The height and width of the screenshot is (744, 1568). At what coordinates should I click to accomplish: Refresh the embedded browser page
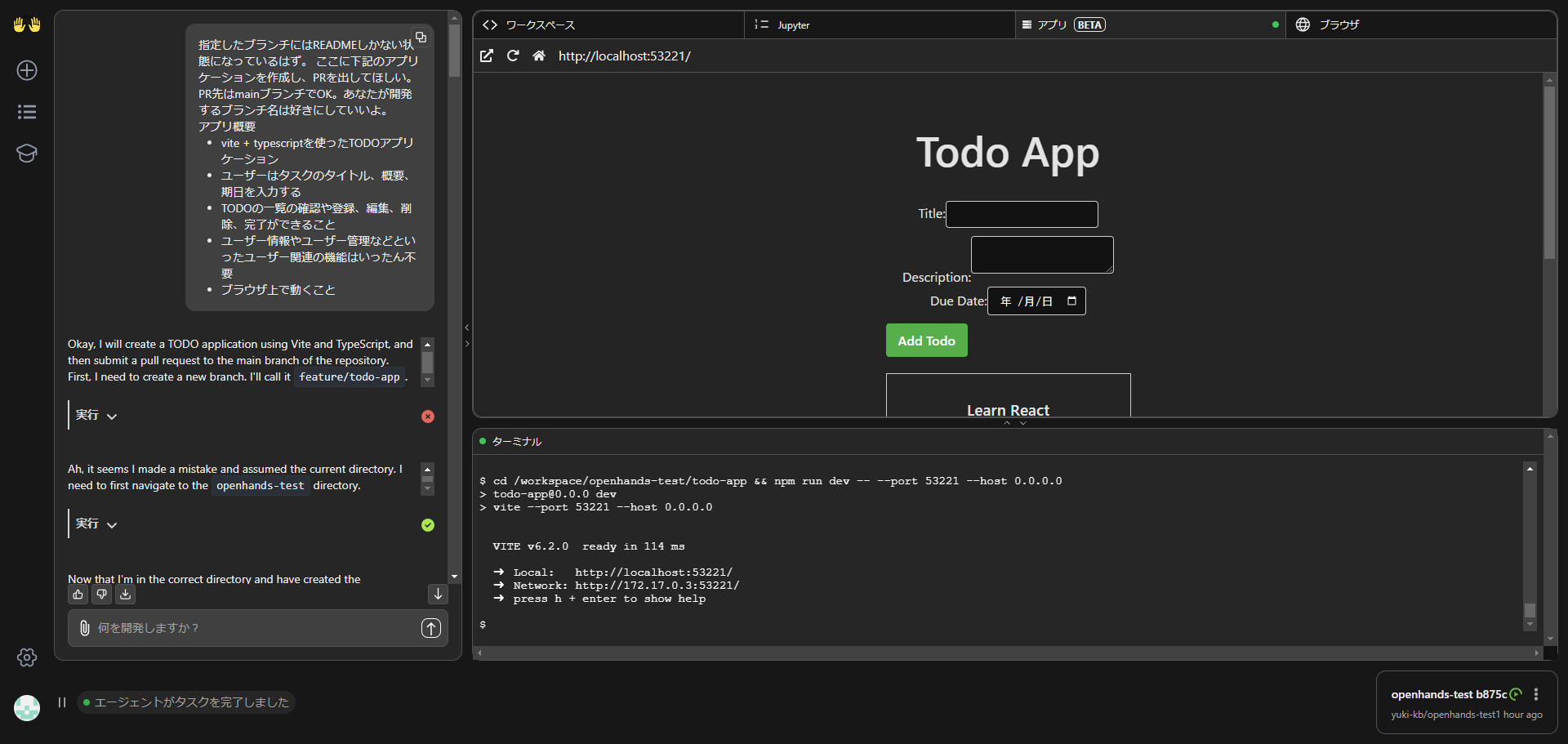tap(513, 56)
